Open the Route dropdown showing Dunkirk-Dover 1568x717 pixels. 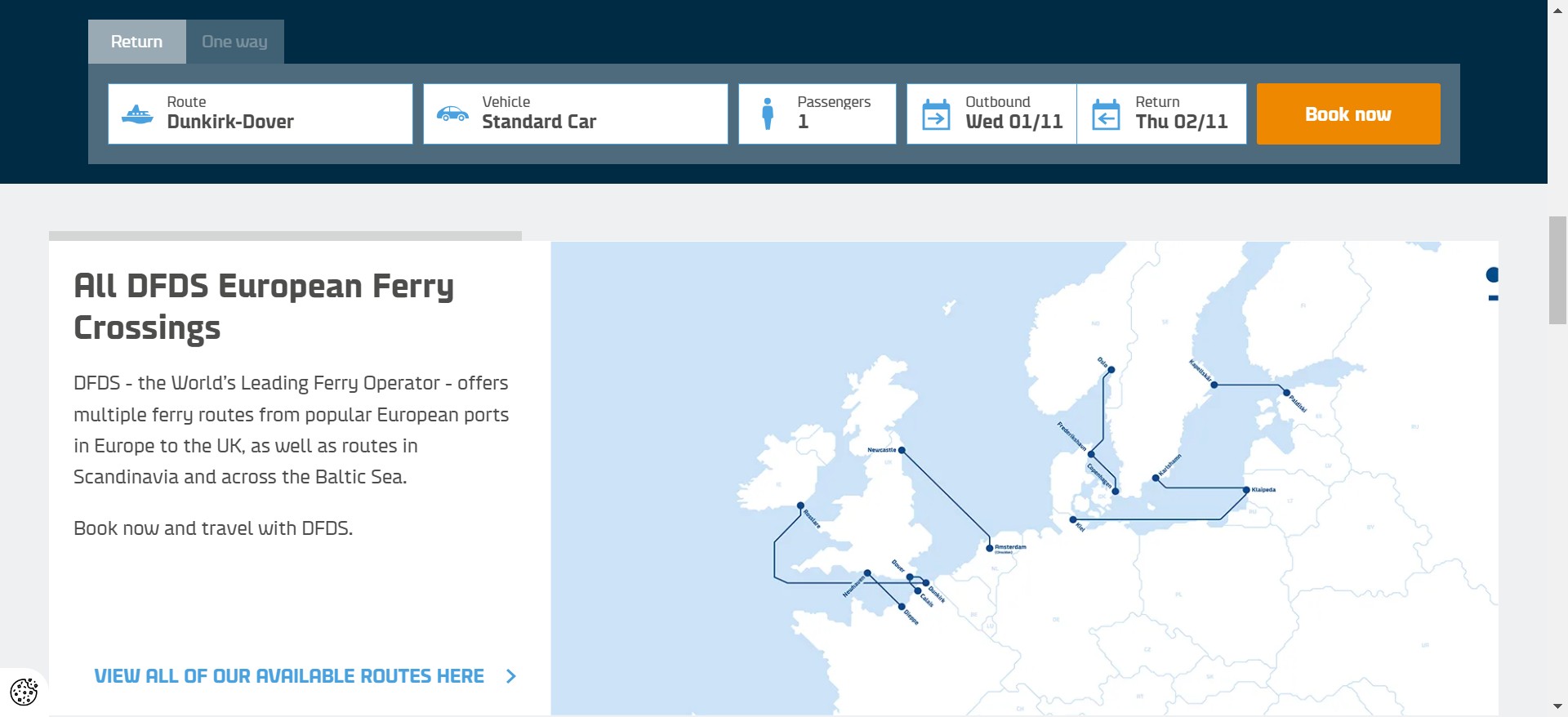coord(260,114)
